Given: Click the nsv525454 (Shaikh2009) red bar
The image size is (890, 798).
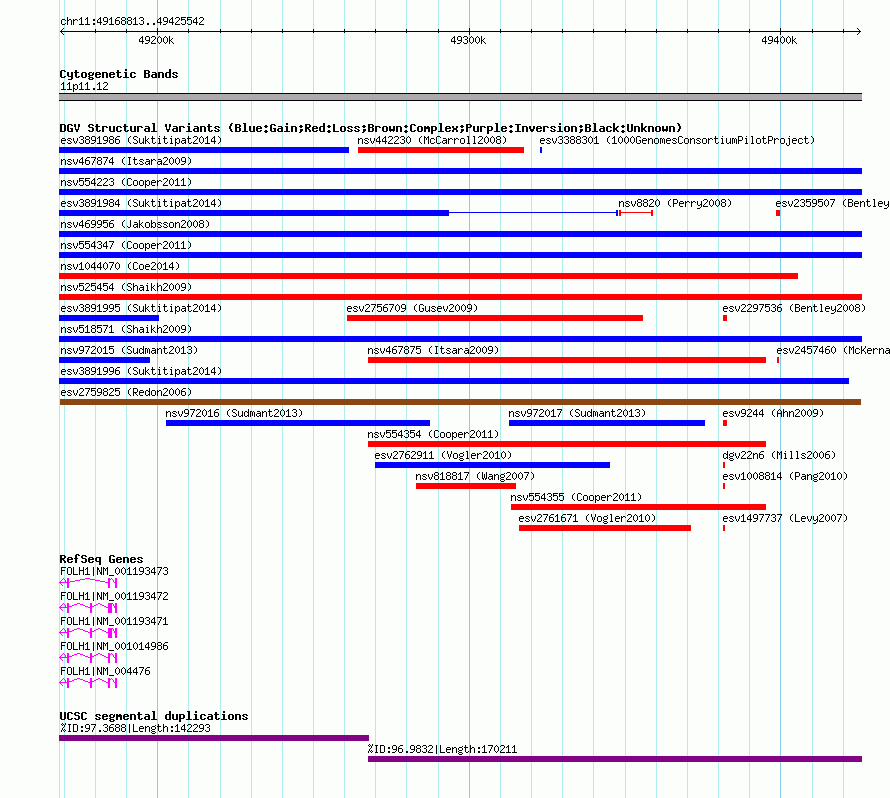Looking at the screenshot, I should tap(460, 297).
